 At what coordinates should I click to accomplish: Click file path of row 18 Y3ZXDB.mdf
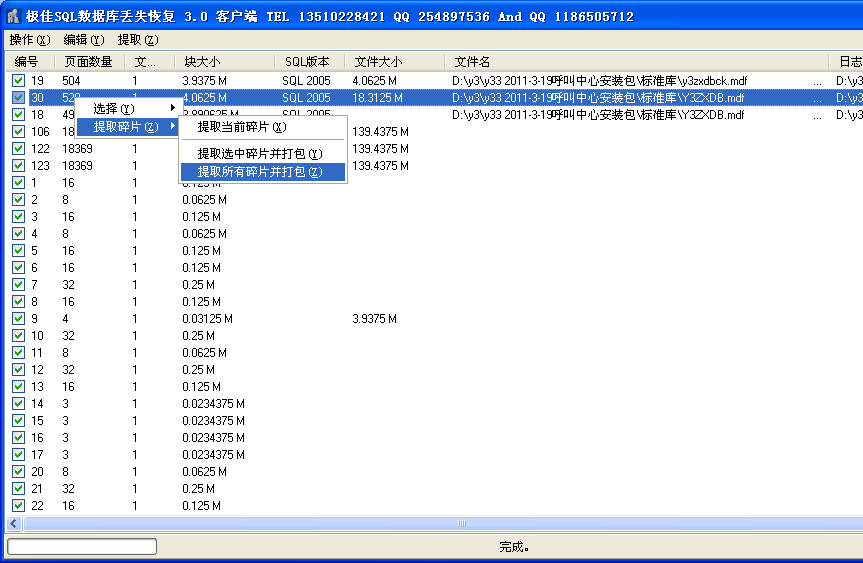pos(598,114)
